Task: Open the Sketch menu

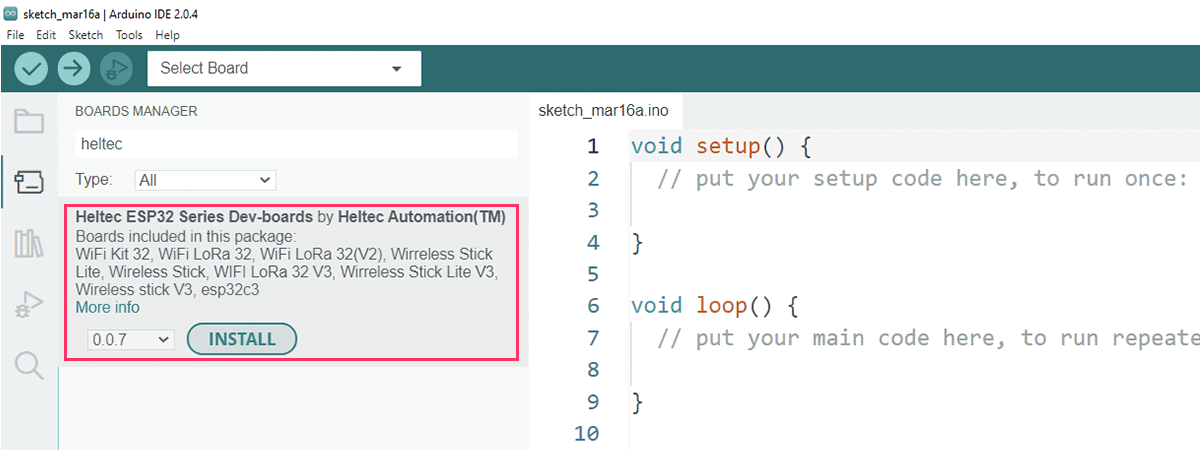Action: (x=85, y=34)
